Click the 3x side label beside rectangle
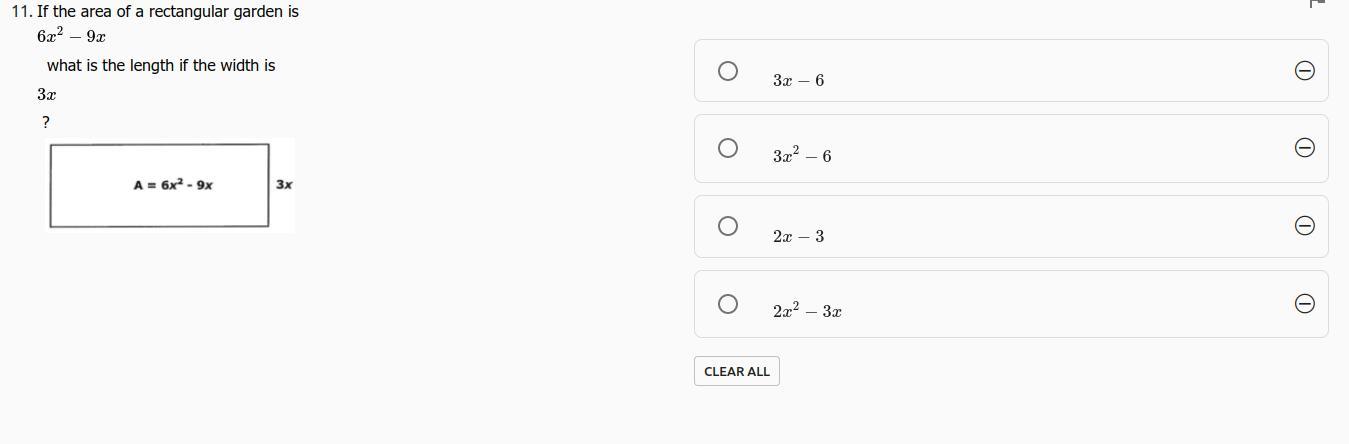The width and height of the screenshot is (1349, 444). (x=284, y=185)
